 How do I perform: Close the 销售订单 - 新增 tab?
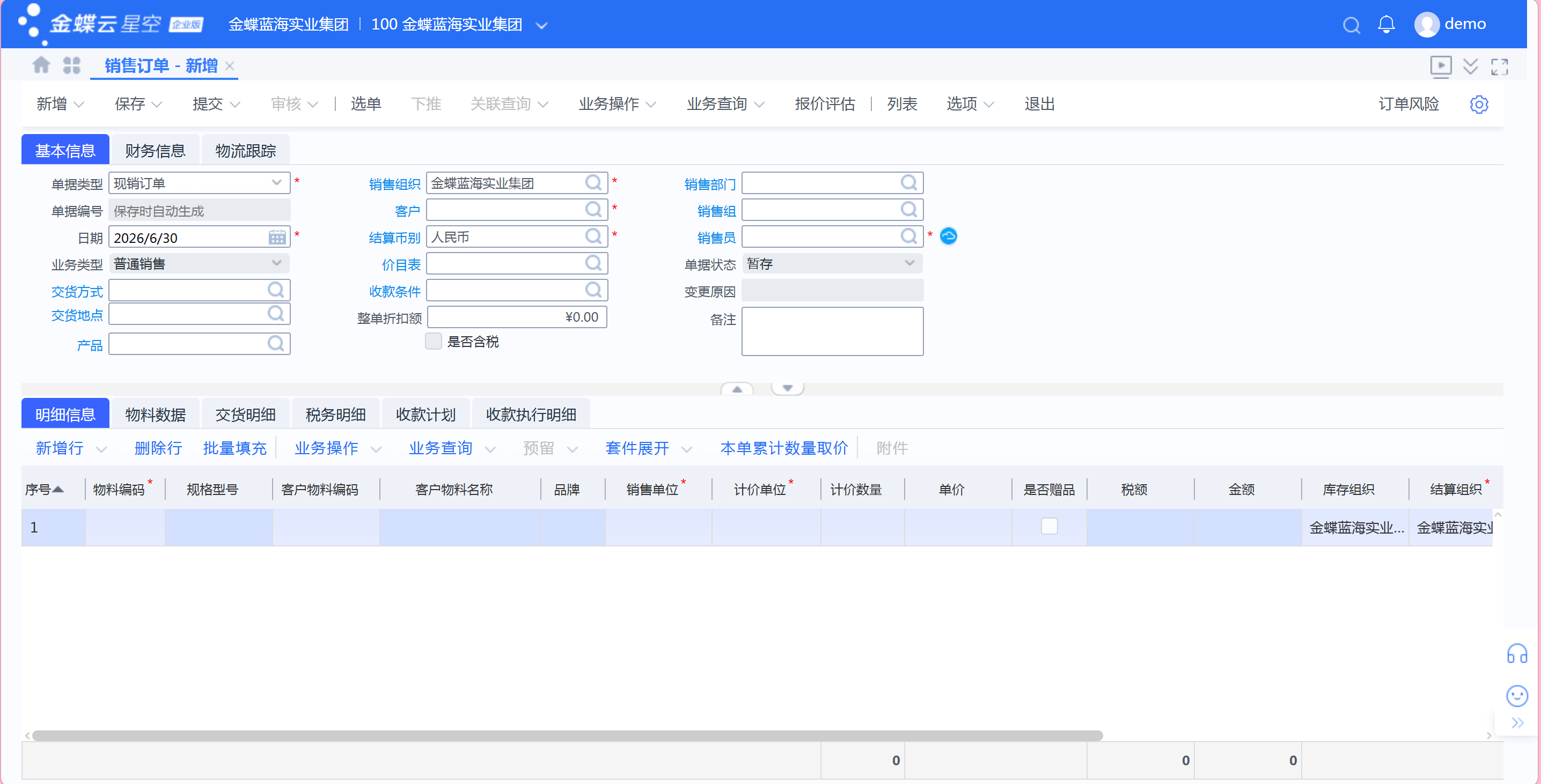[x=230, y=66]
